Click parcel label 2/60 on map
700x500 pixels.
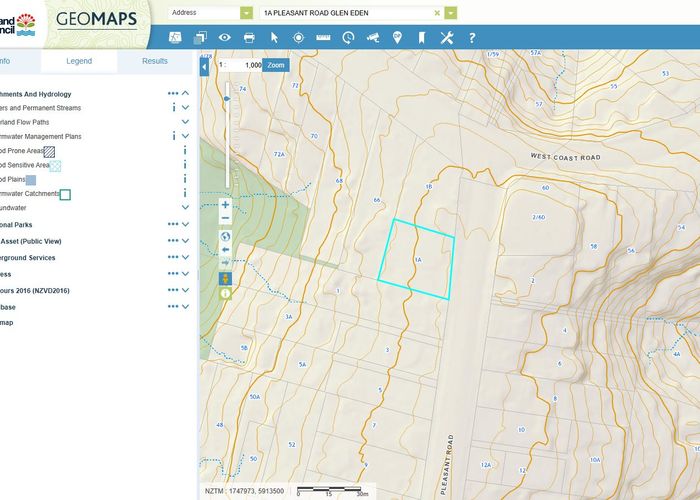coord(538,217)
